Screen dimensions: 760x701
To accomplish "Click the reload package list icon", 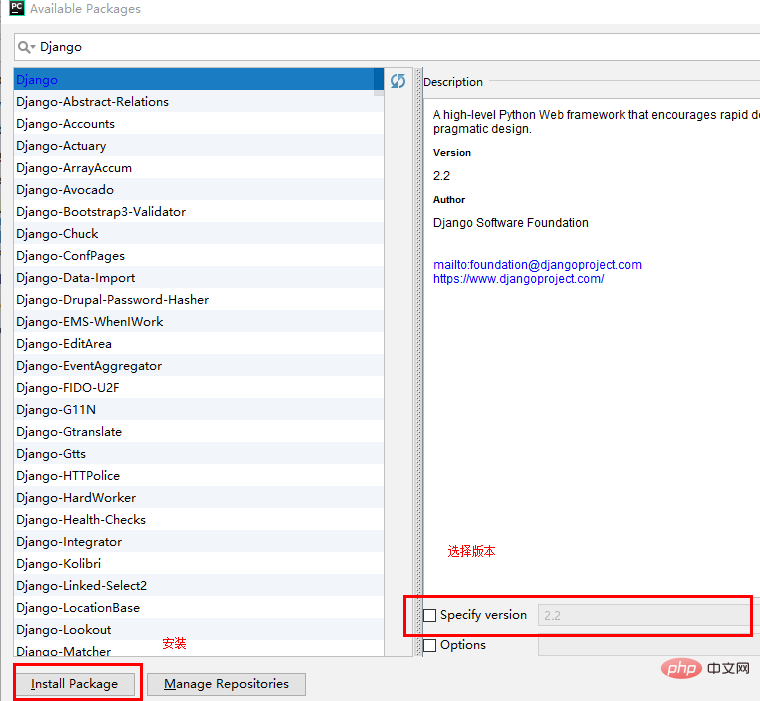I will 398,81.
